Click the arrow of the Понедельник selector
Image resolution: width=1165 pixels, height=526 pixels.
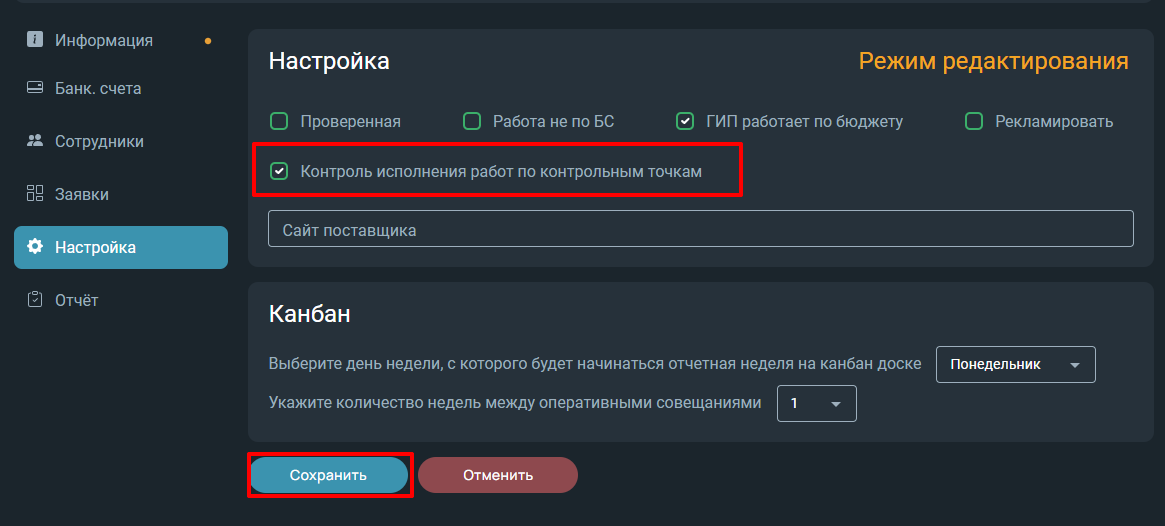(x=1074, y=366)
